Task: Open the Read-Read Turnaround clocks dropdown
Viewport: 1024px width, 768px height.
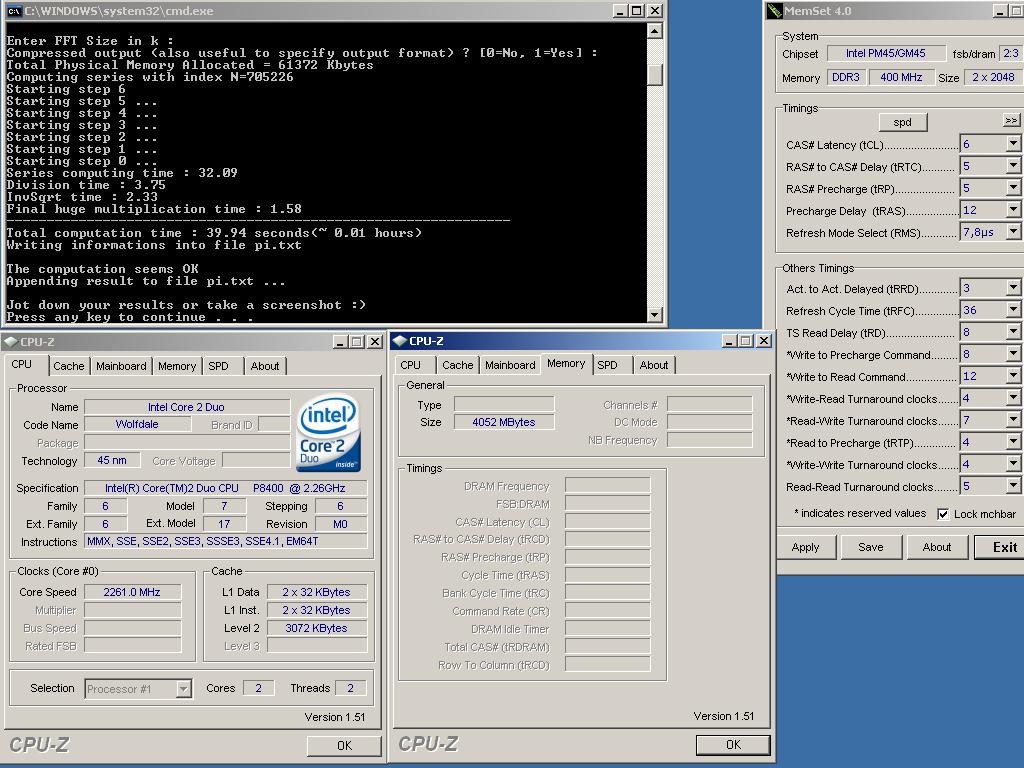Action: [1013, 487]
